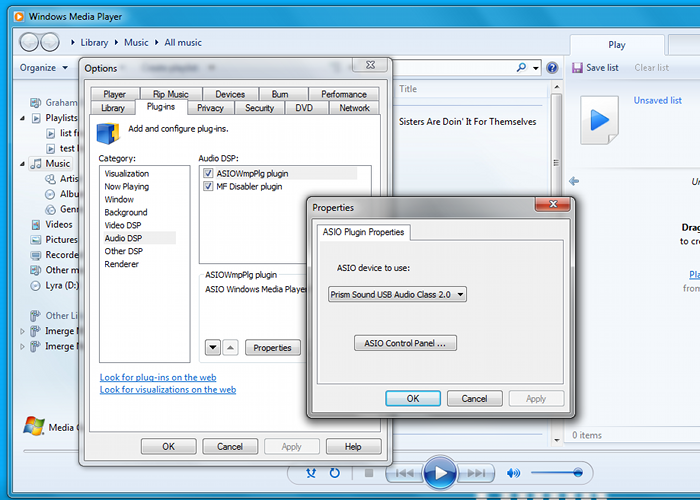
Task: Click the Title column header
Action: [x=408, y=89]
